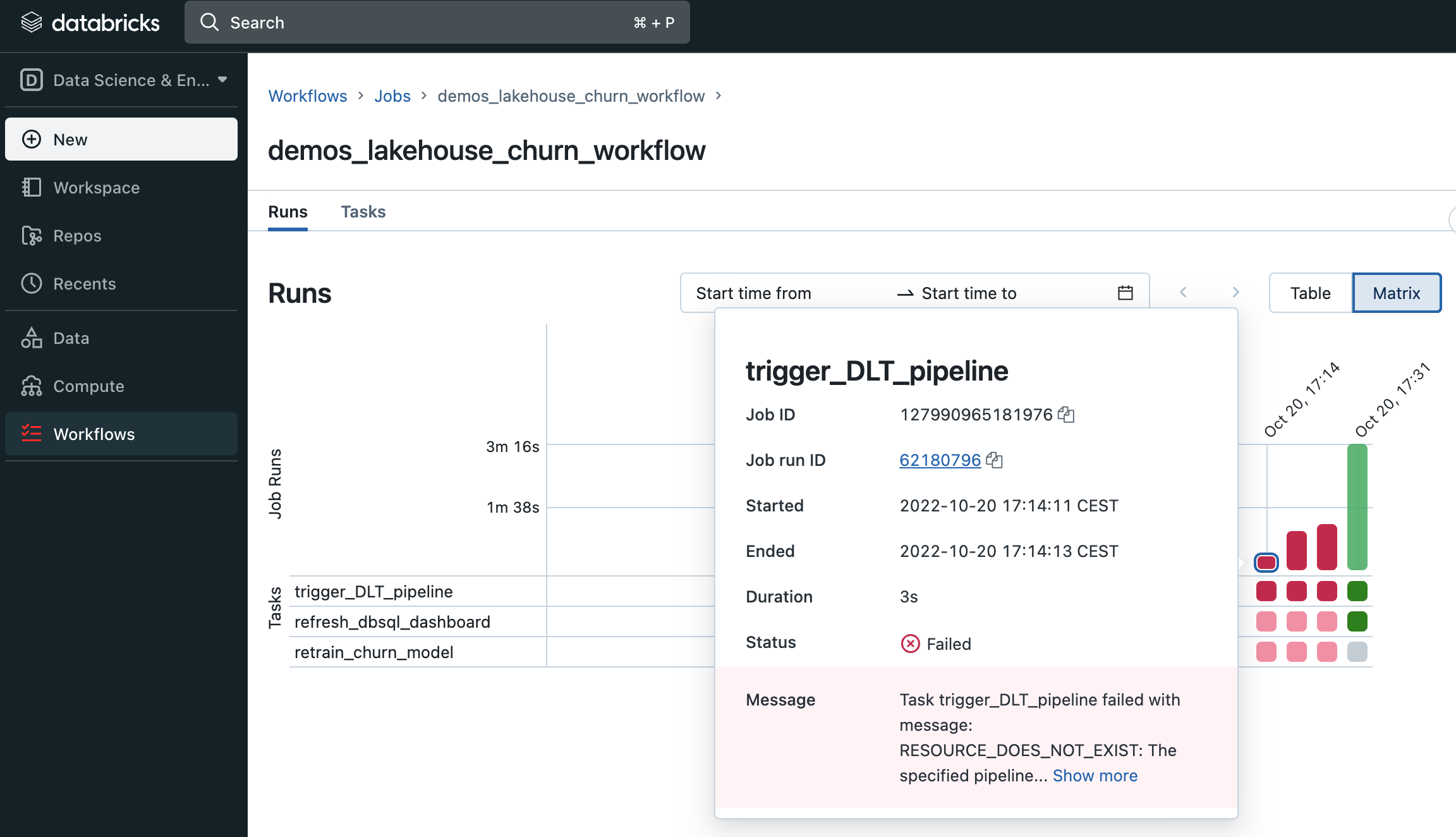Click the copy icon beside Job ID

pos(1066,415)
